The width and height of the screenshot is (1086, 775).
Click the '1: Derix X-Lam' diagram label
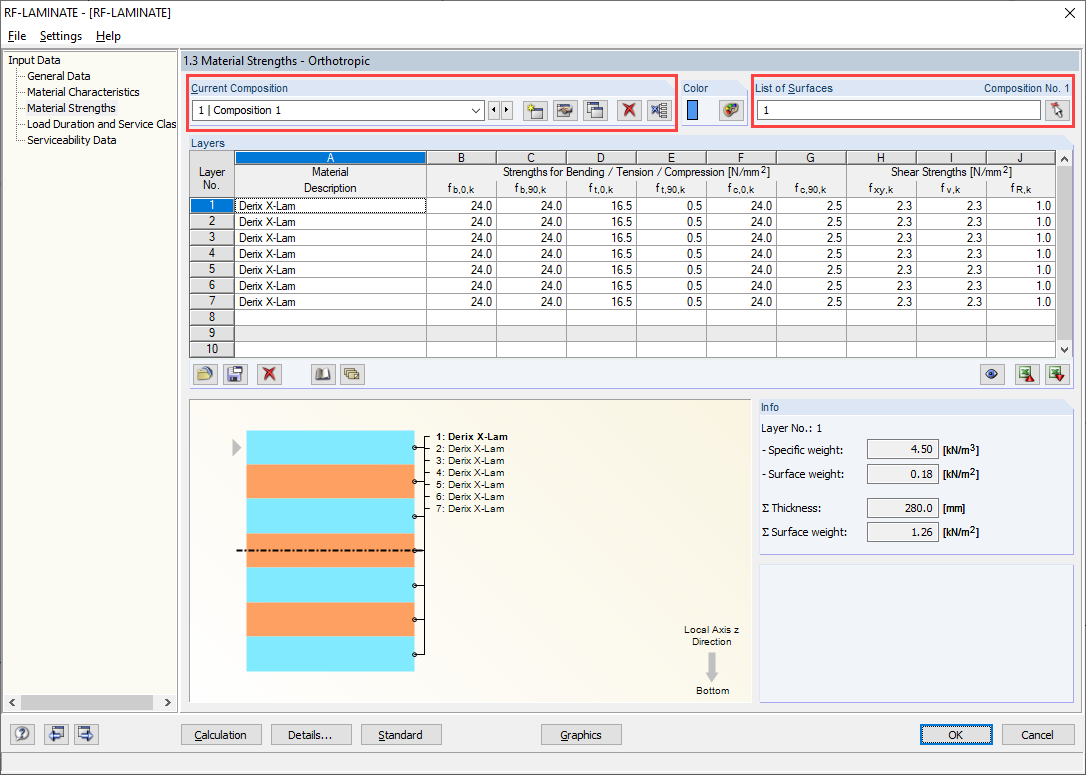pyautogui.click(x=472, y=437)
